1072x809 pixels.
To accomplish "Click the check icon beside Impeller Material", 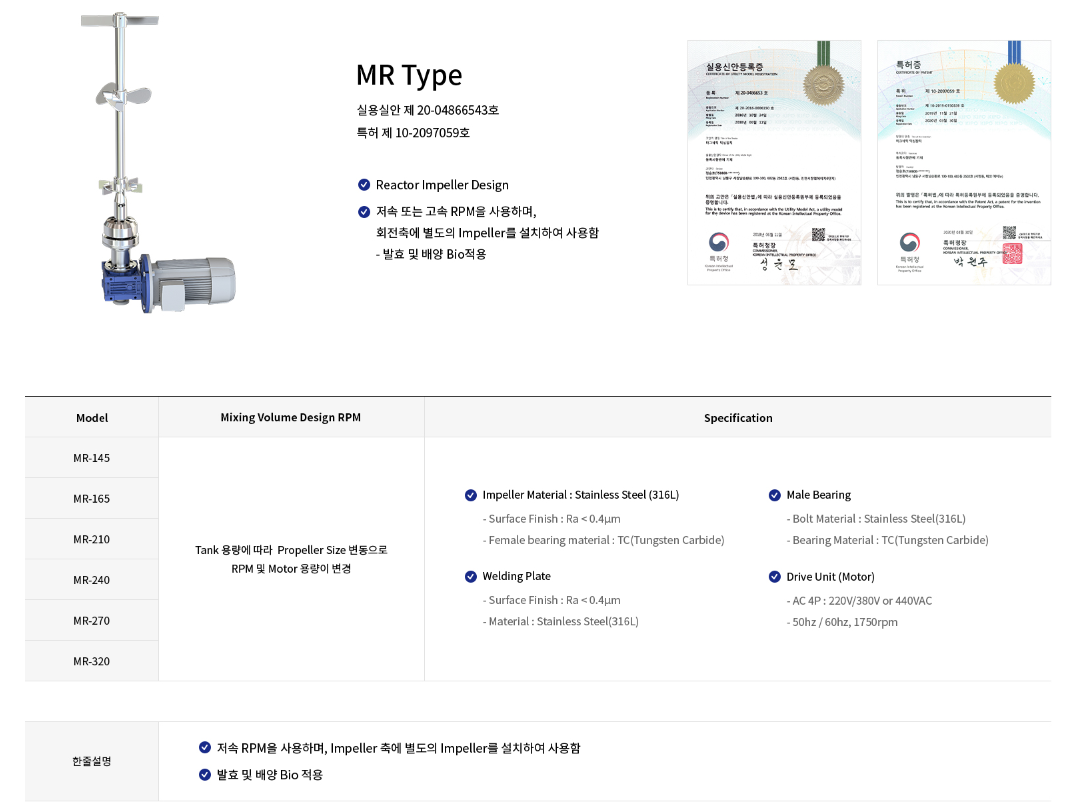I will point(471,495).
